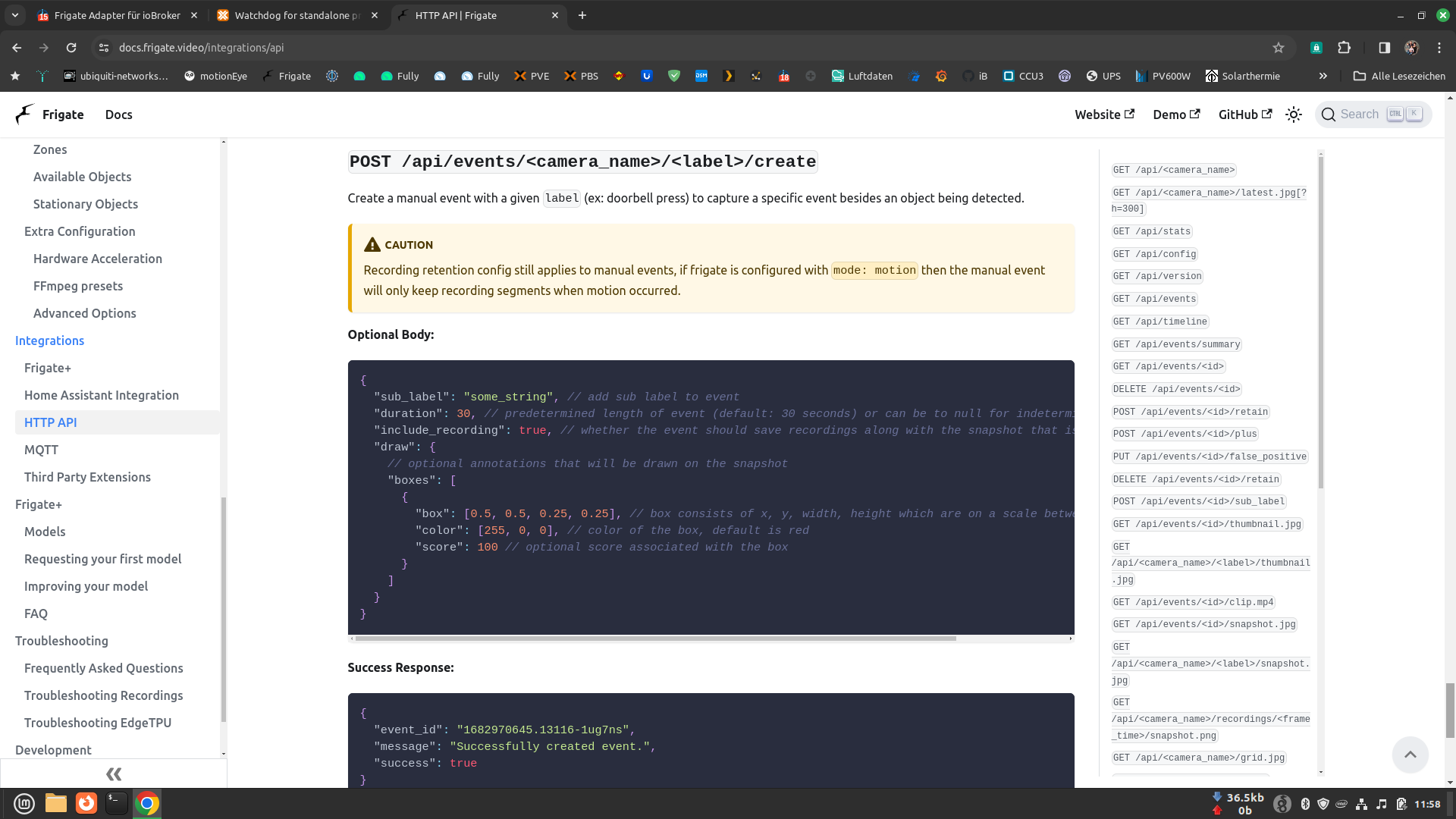Open the Demo external link

(1176, 115)
